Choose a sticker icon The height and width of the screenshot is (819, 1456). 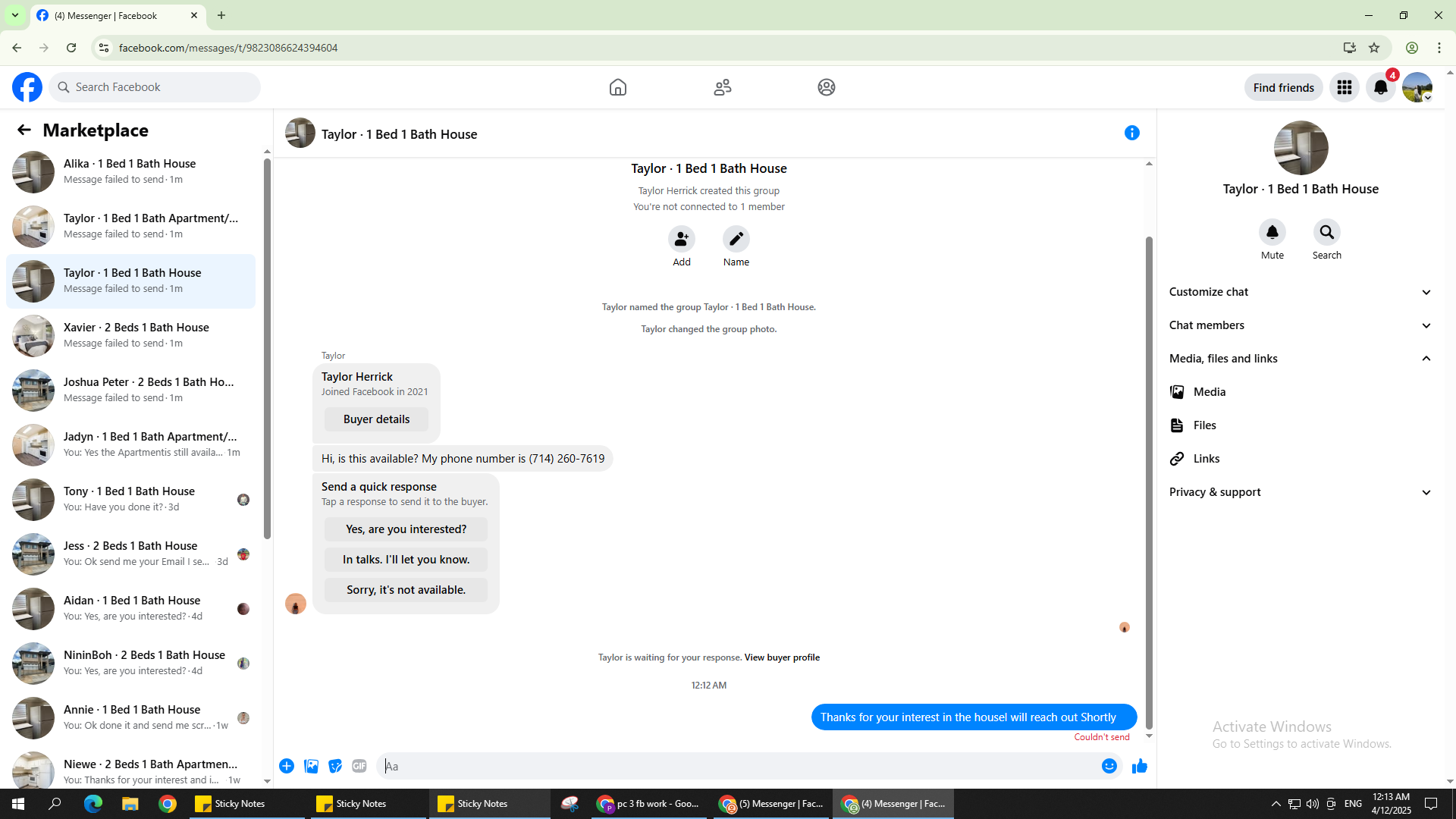pyautogui.click(x=335, y=766)
